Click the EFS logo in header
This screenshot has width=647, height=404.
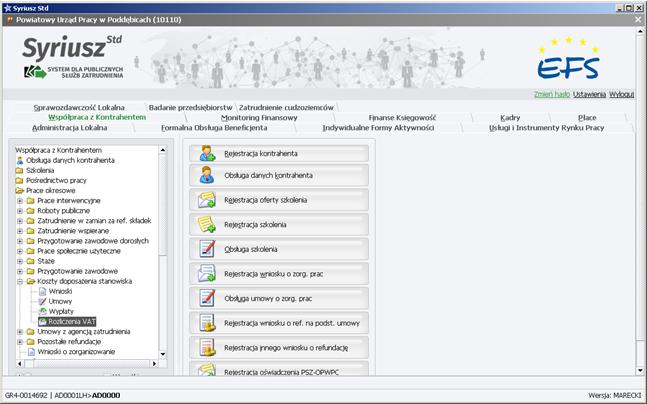(568, 59)
